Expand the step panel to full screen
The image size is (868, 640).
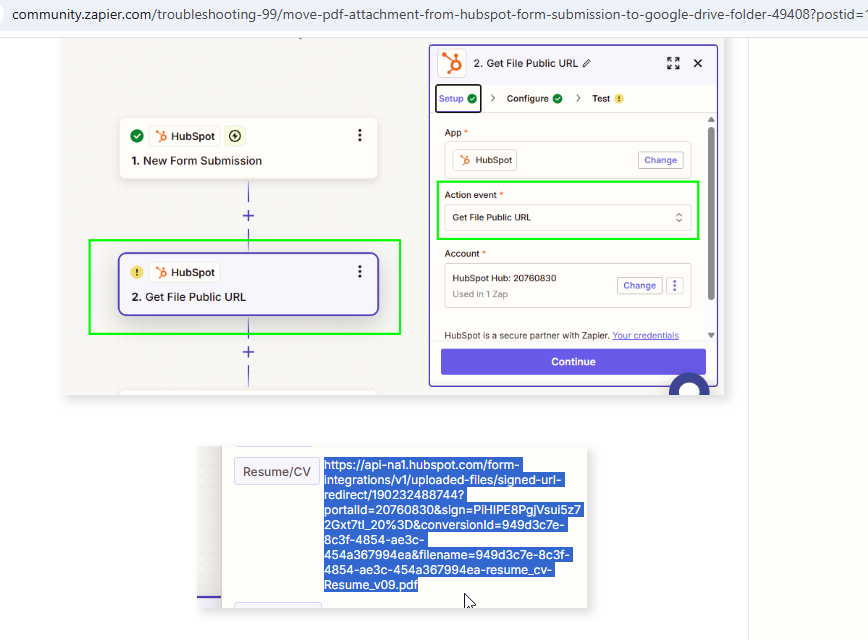673,63
